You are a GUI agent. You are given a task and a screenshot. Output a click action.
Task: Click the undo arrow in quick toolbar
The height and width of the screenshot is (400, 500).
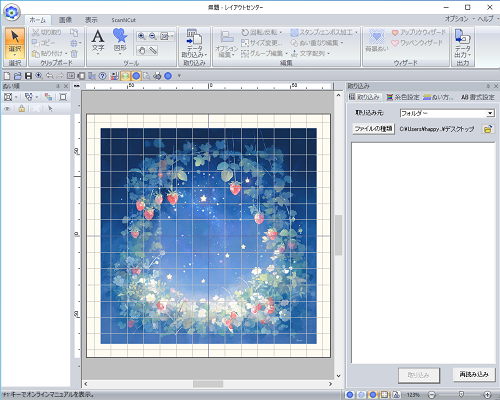(50, 76)
